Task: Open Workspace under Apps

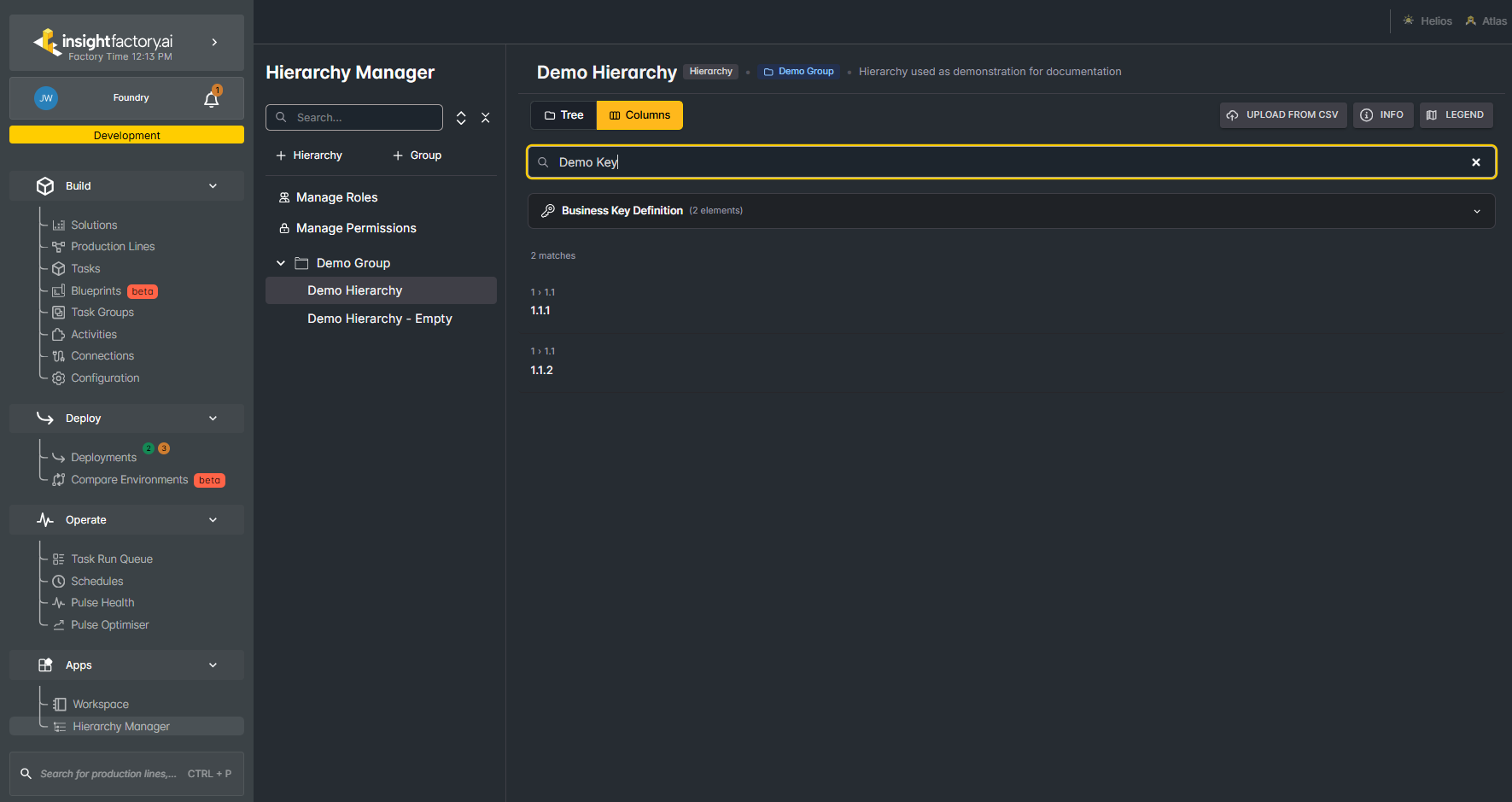Action: coord(101,705)
